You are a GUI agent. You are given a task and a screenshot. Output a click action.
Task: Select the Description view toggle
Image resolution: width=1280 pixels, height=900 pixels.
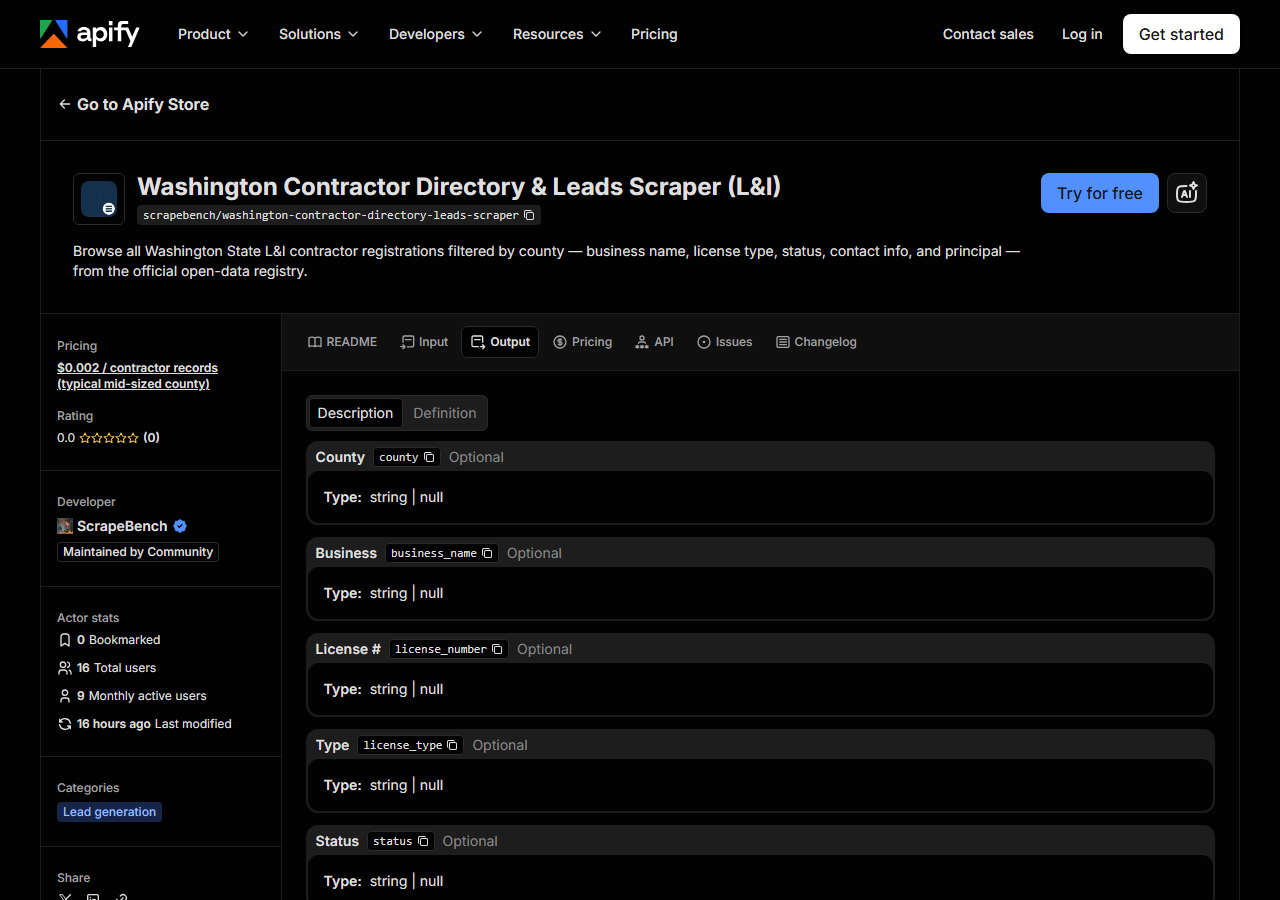point(355,413)
